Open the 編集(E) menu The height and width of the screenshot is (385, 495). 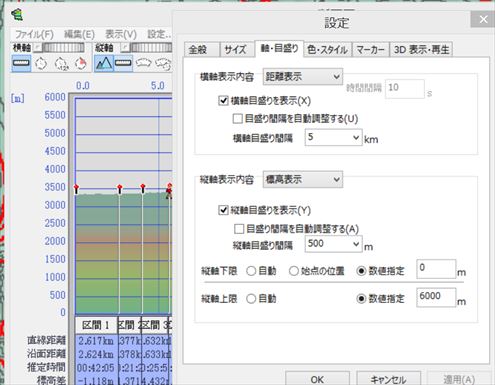tap(79, 34)
